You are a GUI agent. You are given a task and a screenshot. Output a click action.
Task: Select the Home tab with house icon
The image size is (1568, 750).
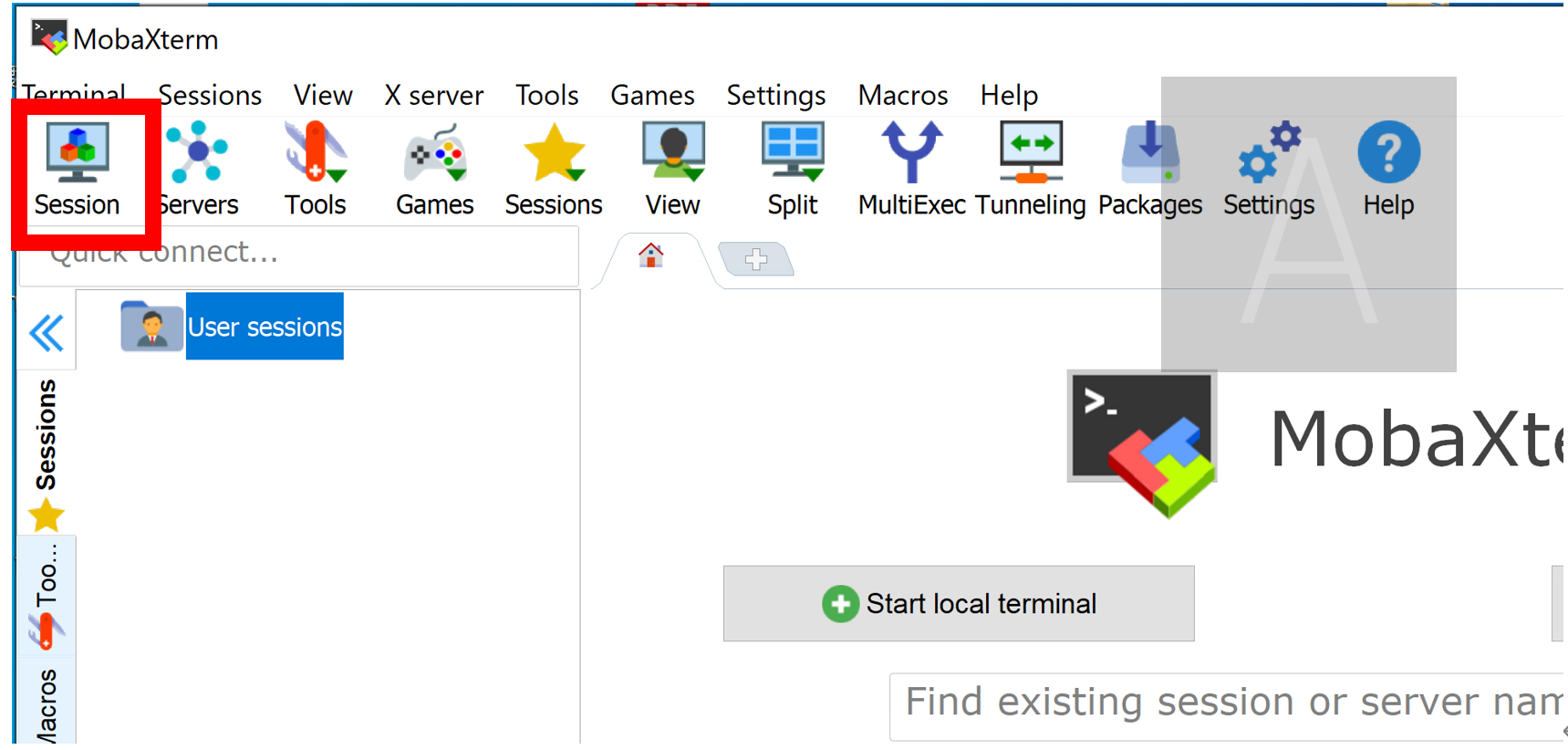pyautogui.click(x=650, y=256)
